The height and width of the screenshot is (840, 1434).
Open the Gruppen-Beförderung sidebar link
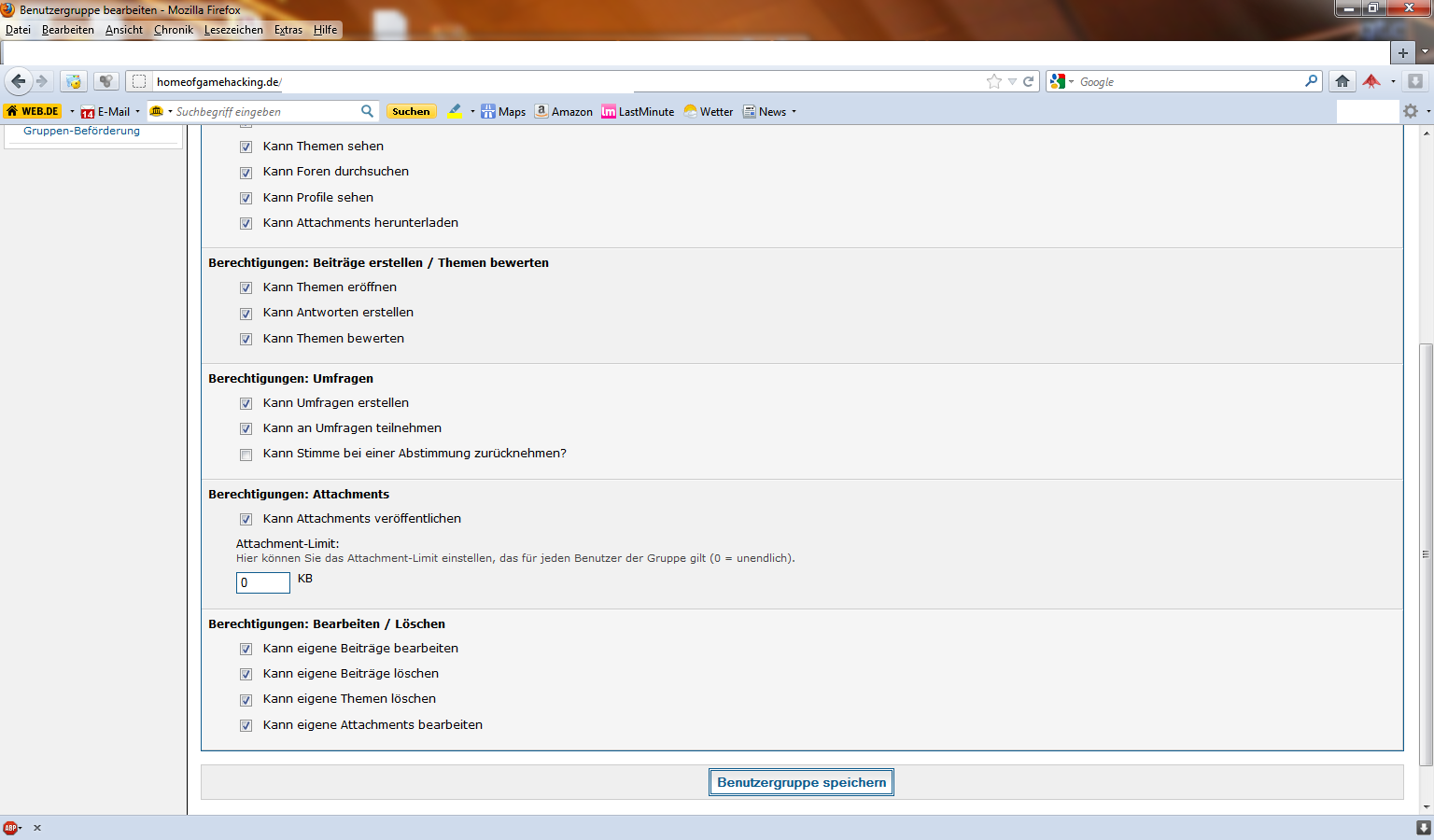click(82, 131)
